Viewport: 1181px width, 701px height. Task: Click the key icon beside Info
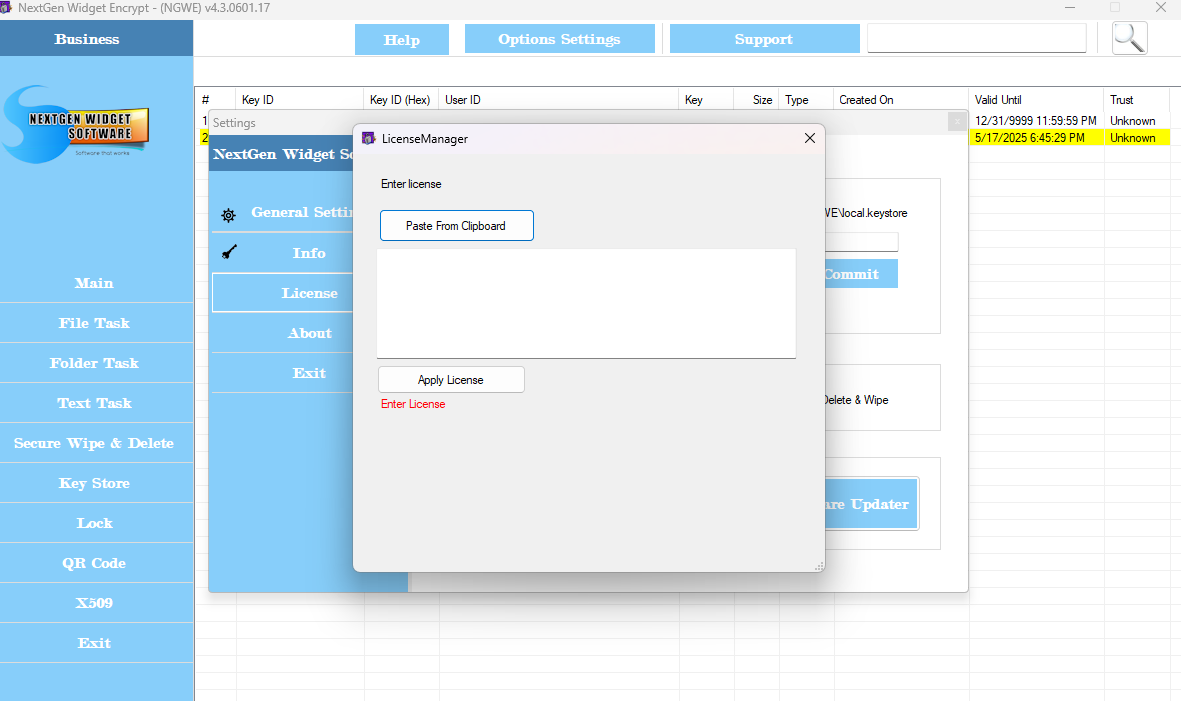229,253
